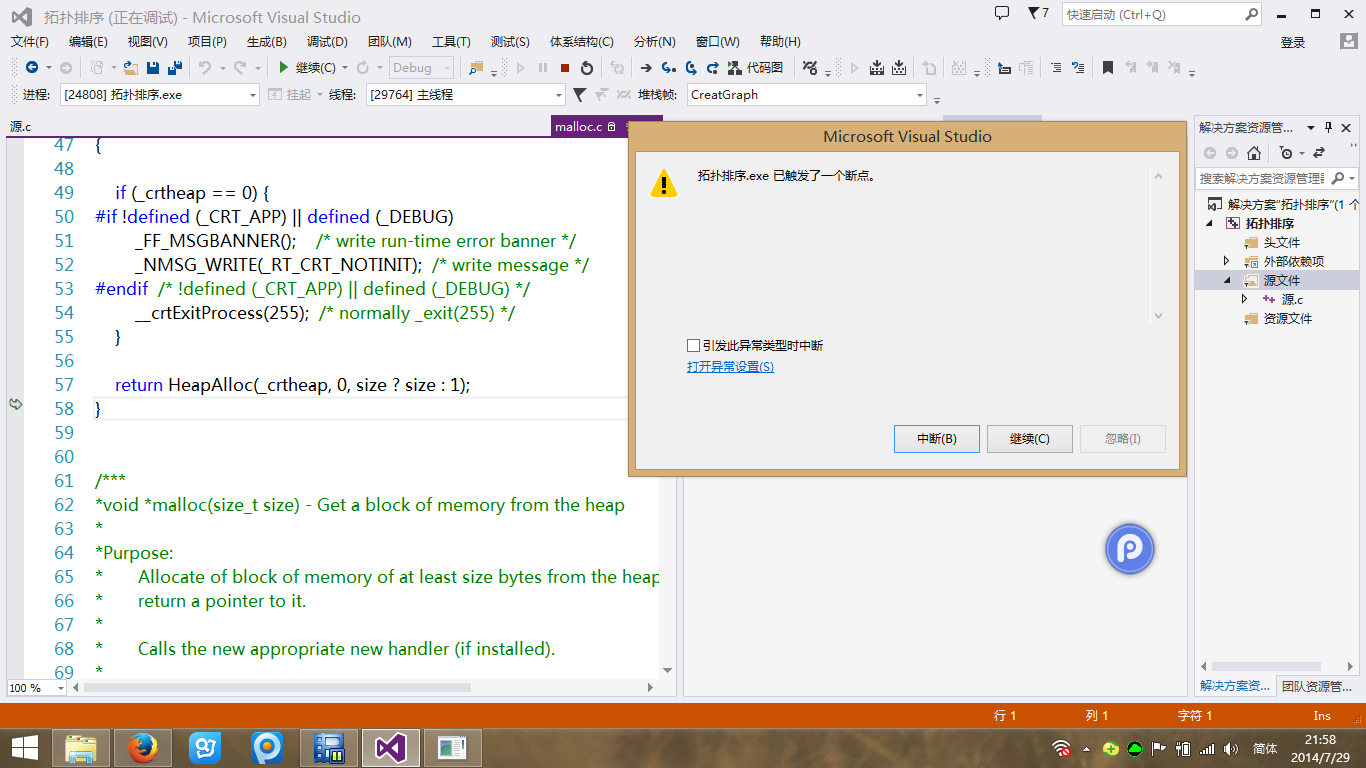This screenshot has height=768, width=1366.
Task: Click the Restart debugging icon
Action: 587,68
